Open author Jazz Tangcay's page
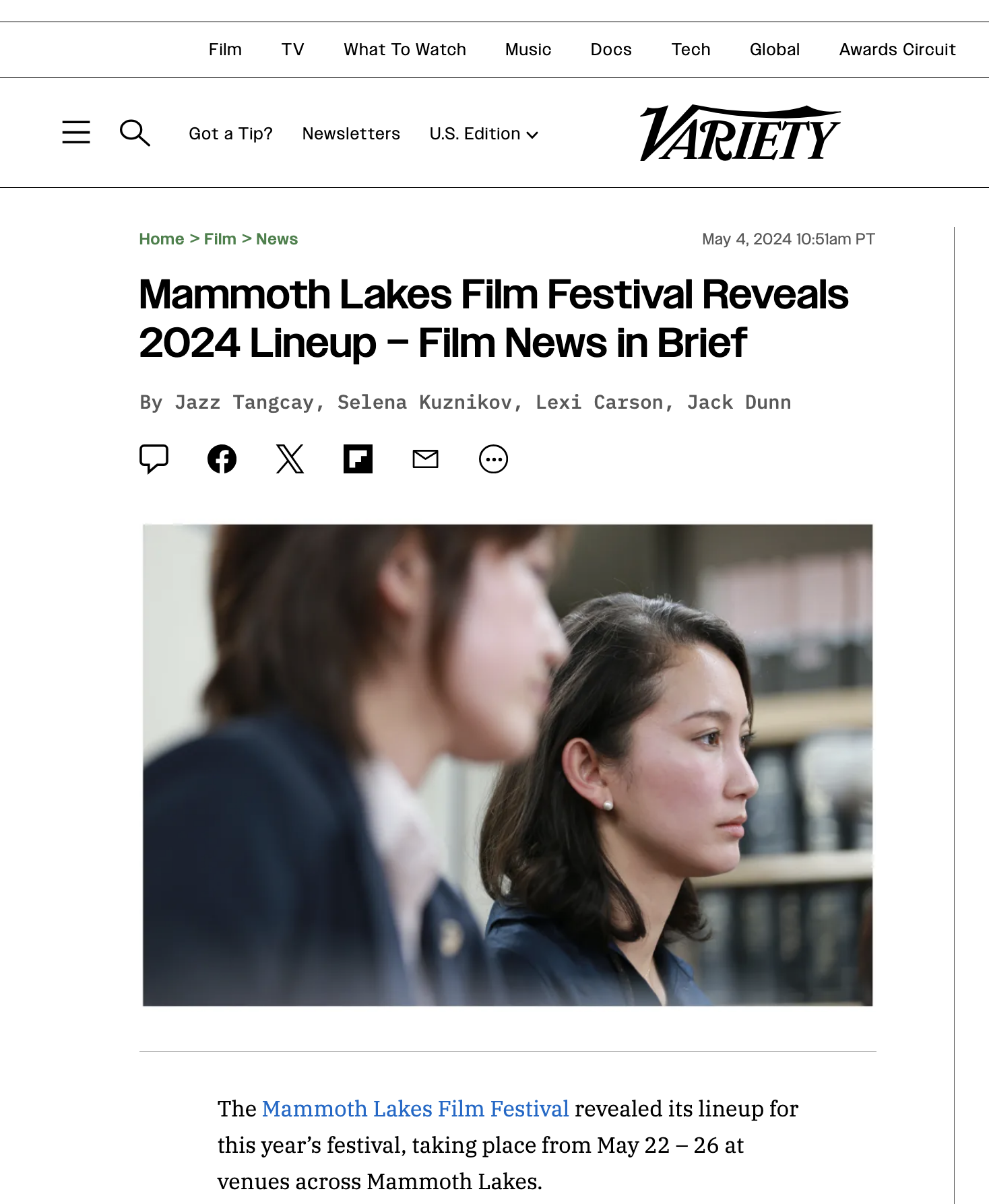 [x=245, y=402]
